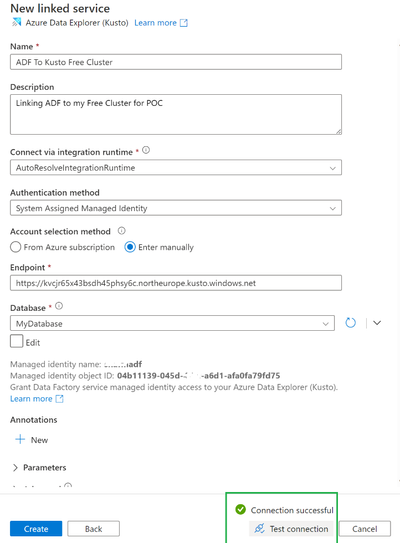
Task: Click the chevron next to the refresh icon
Action: point(377,323)
